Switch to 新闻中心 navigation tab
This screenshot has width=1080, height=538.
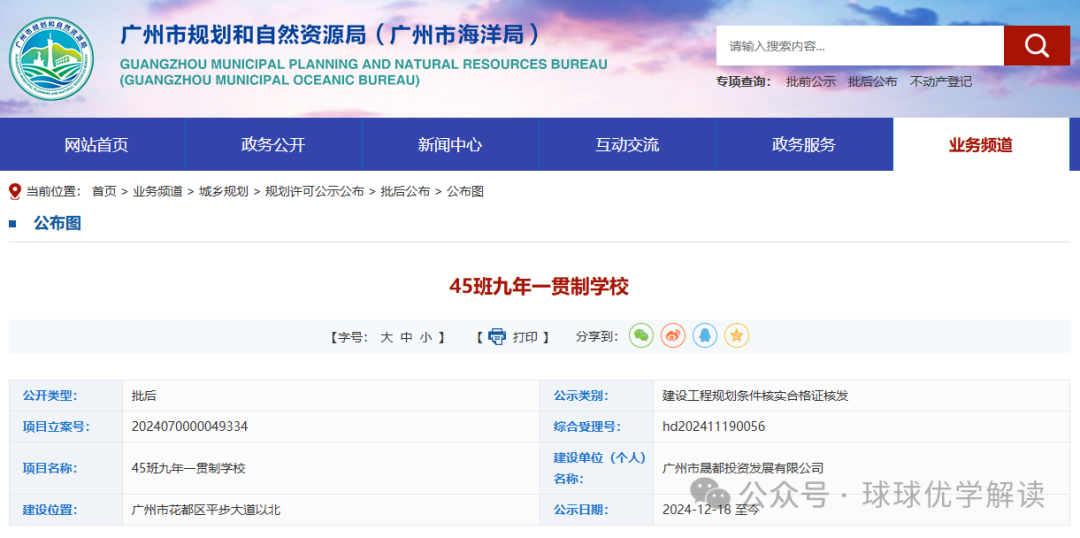[450, 145]
